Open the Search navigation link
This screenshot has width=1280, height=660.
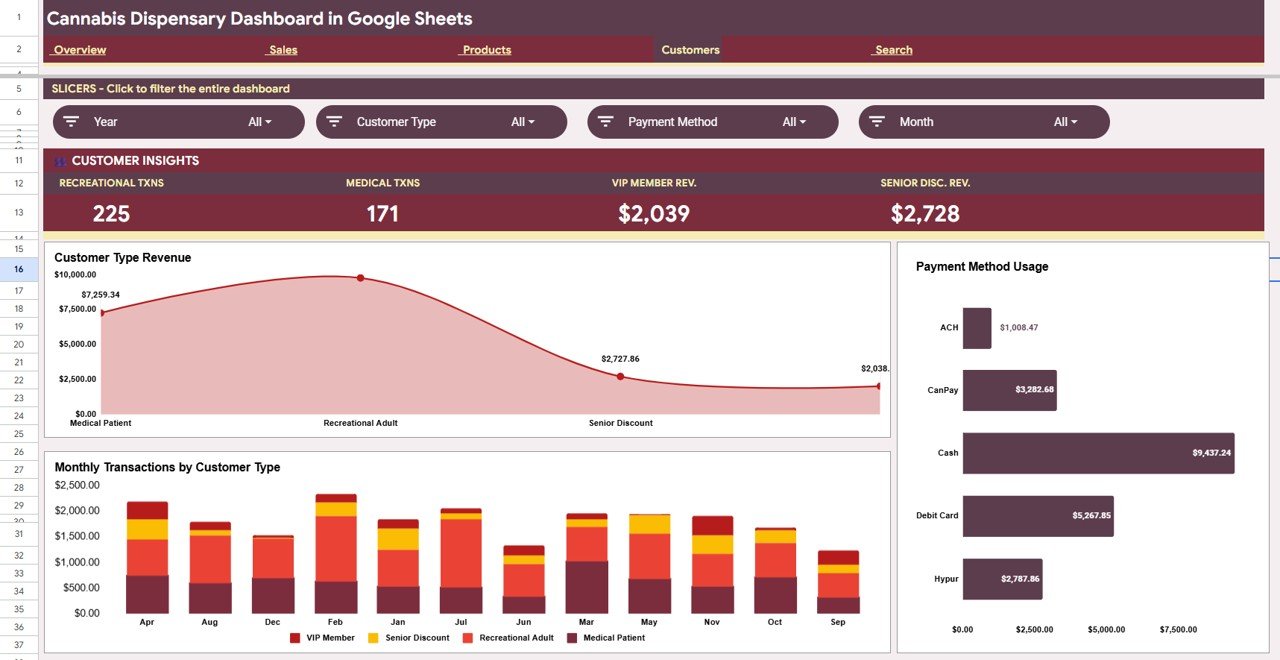tap(893, 50)
